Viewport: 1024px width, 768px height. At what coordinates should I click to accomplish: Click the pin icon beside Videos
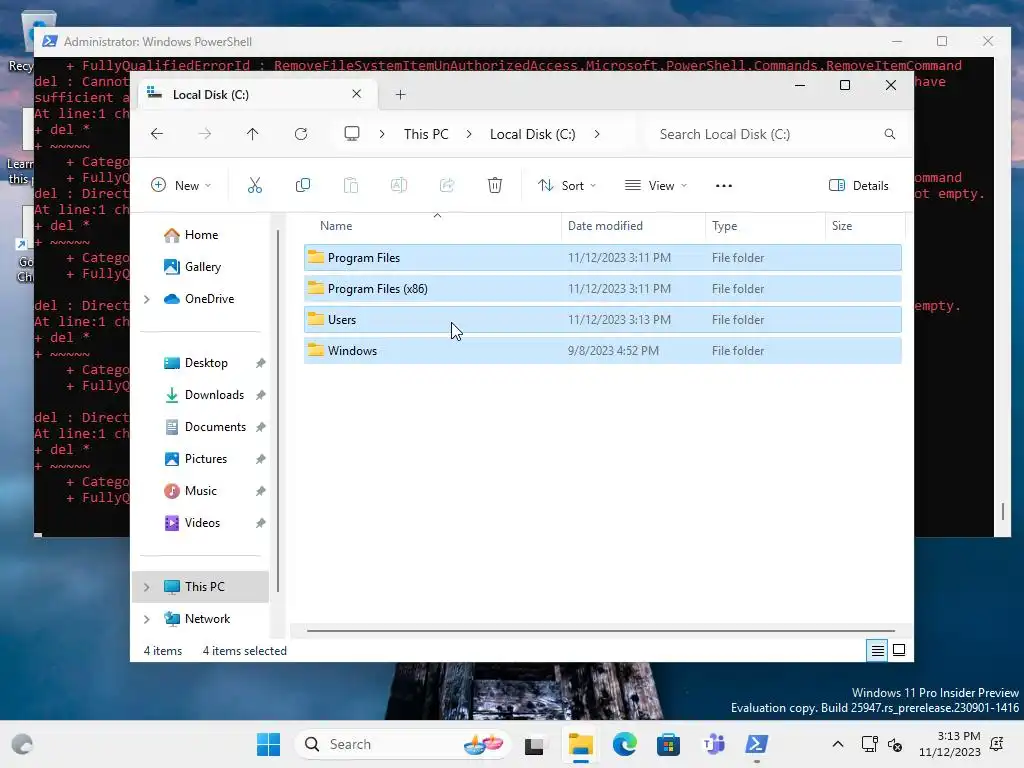click(261, 523)
